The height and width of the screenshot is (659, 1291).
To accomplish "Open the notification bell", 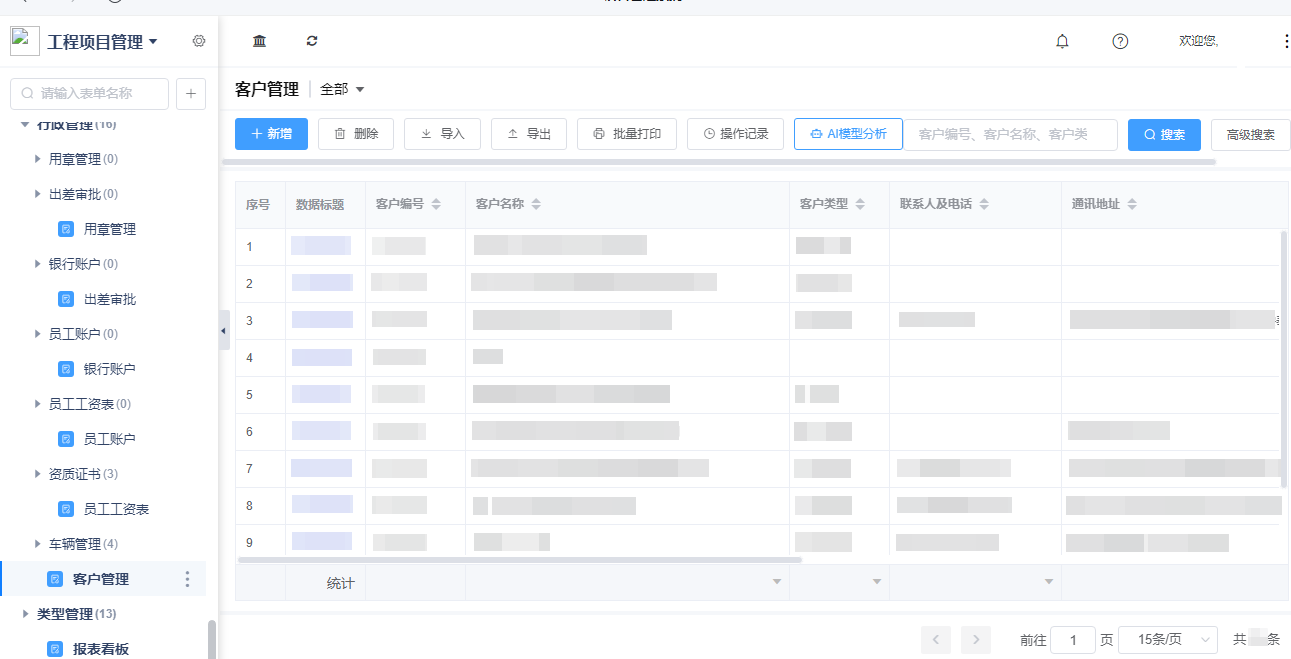I will 1062,41.
